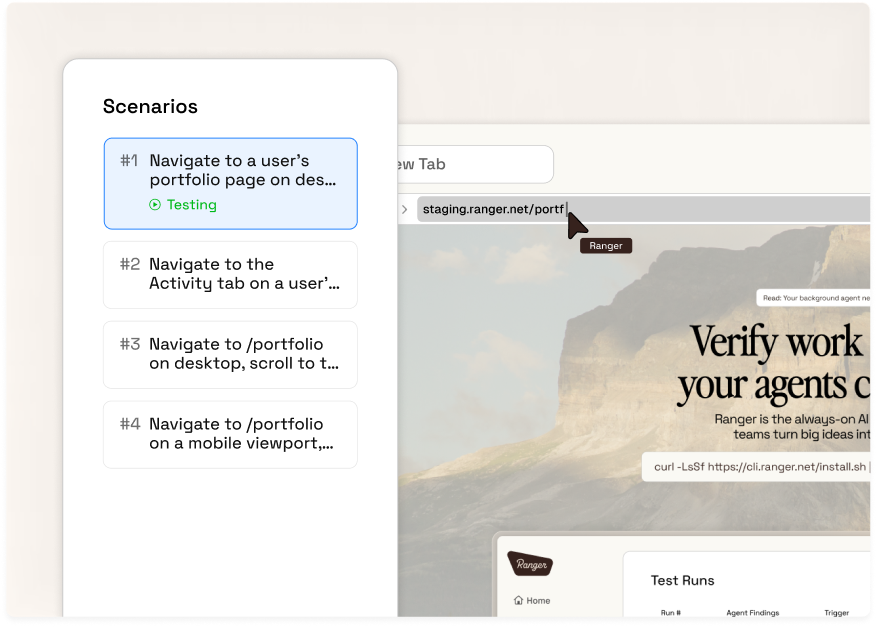Click the Ranger logo badge in the dashboard
Screen dimensions: 877x627
[530, 564]
